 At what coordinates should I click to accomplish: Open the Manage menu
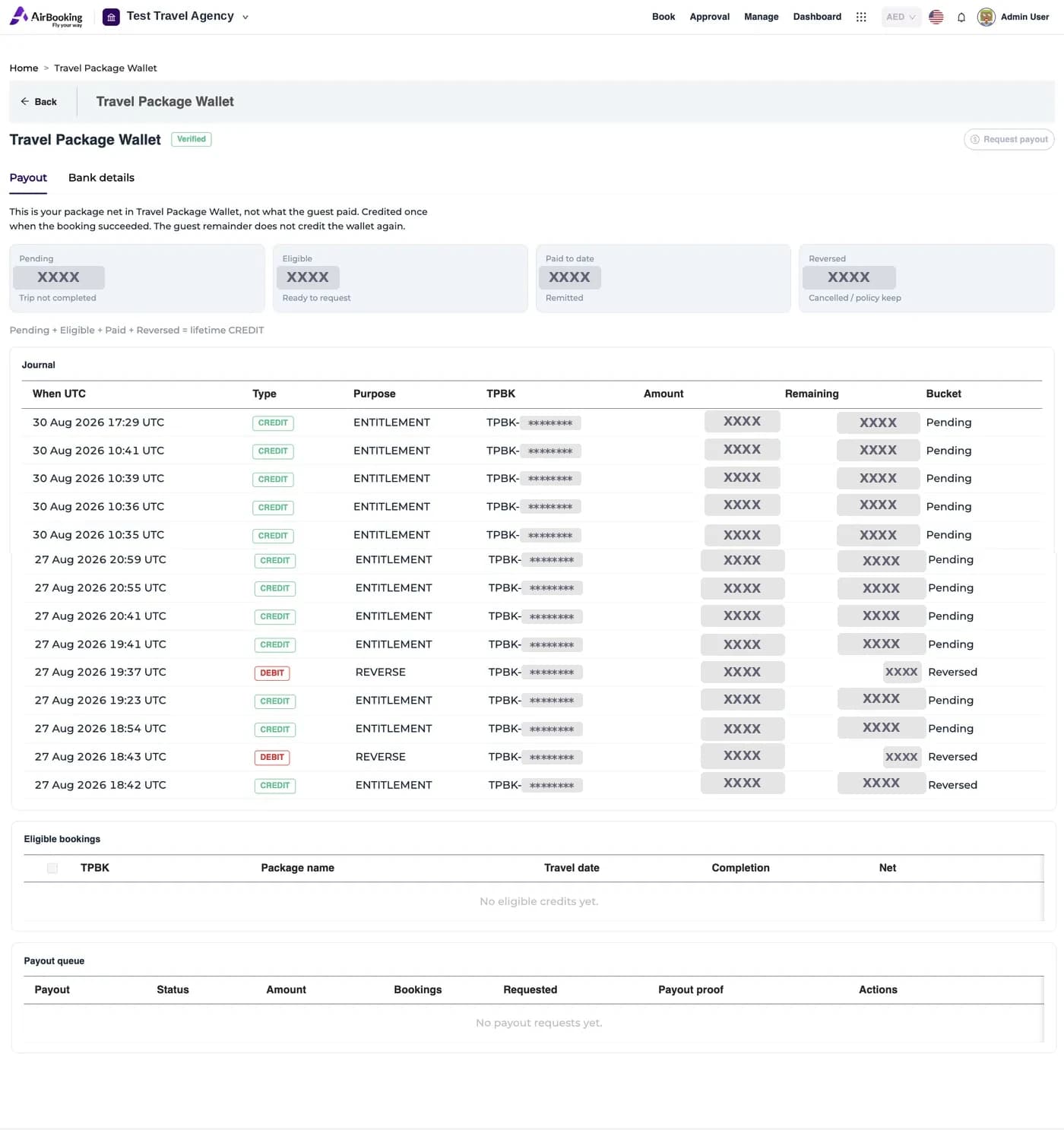pos(762,17)
